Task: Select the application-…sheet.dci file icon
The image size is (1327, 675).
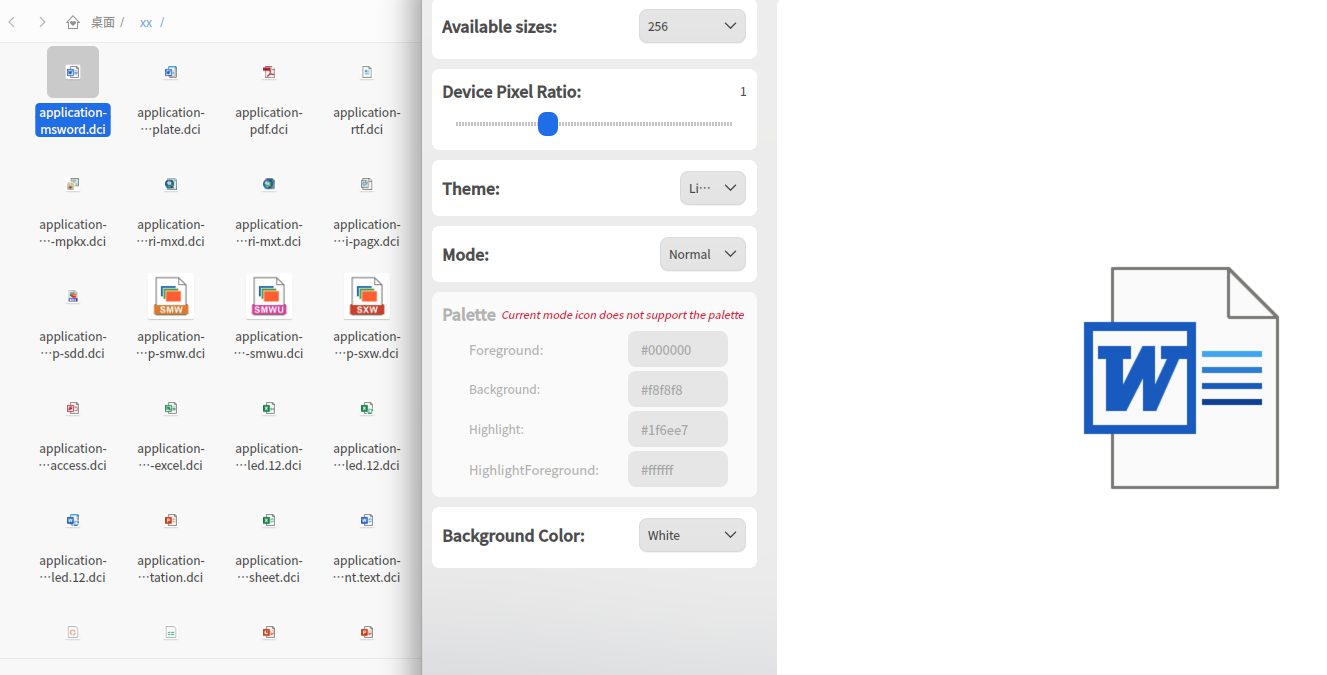Action: (x=269, y=520)
